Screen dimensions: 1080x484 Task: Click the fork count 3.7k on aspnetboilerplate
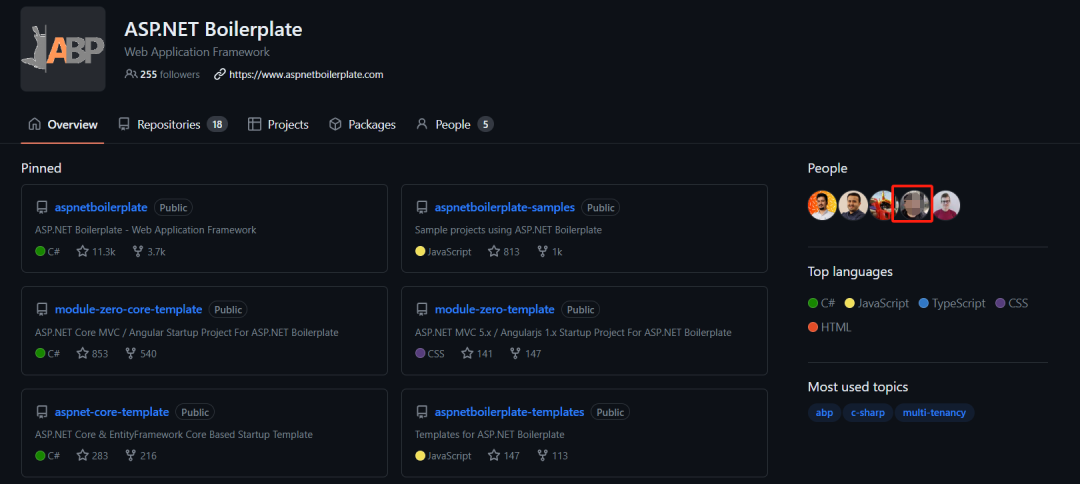(x=147, y=251)
